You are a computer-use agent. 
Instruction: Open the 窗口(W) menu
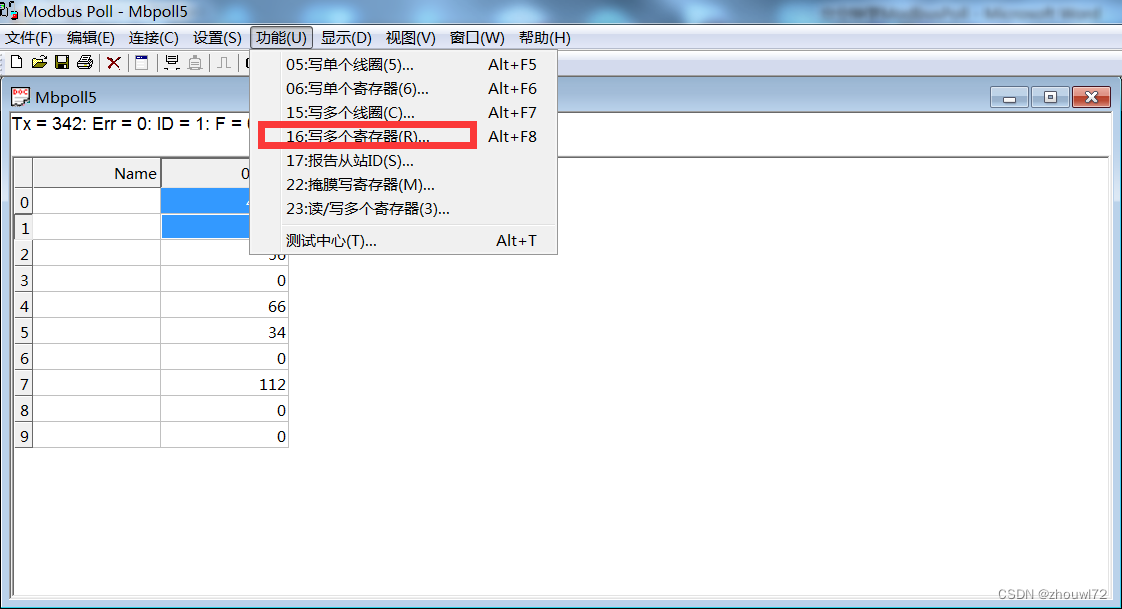click(x=477, y=38)
